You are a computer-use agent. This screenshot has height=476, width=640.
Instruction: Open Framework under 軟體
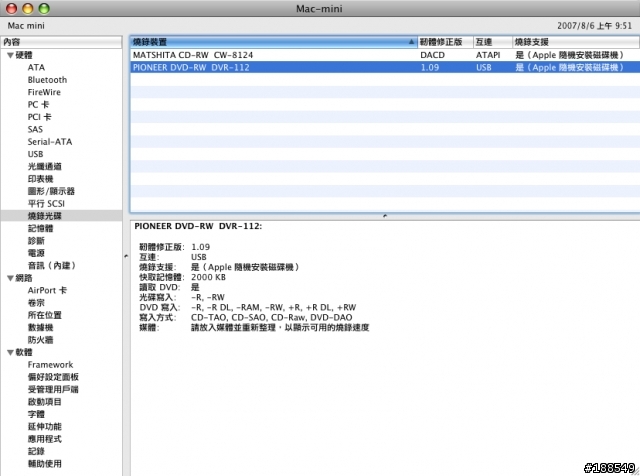[x=50, y=365]
